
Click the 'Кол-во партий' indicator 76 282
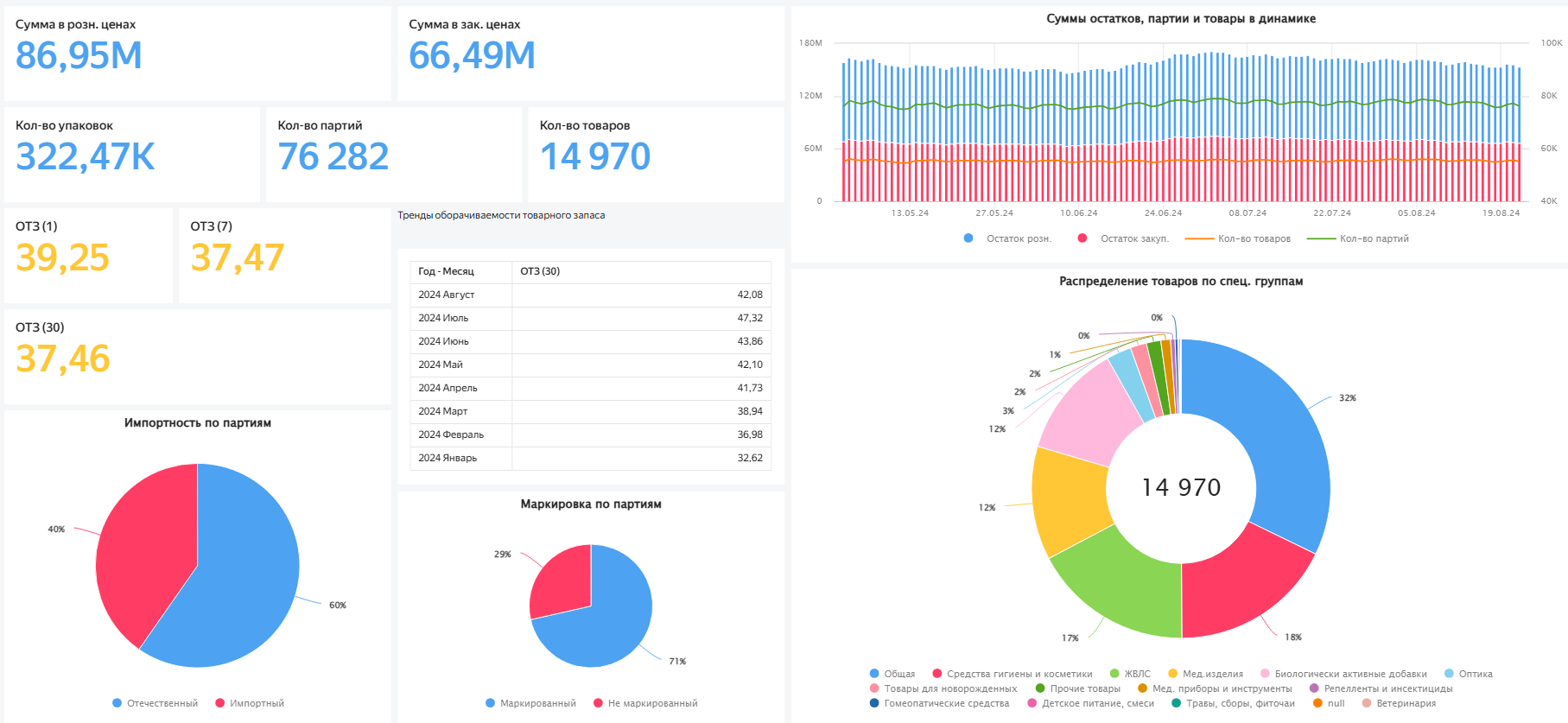(x=333, y=157)
